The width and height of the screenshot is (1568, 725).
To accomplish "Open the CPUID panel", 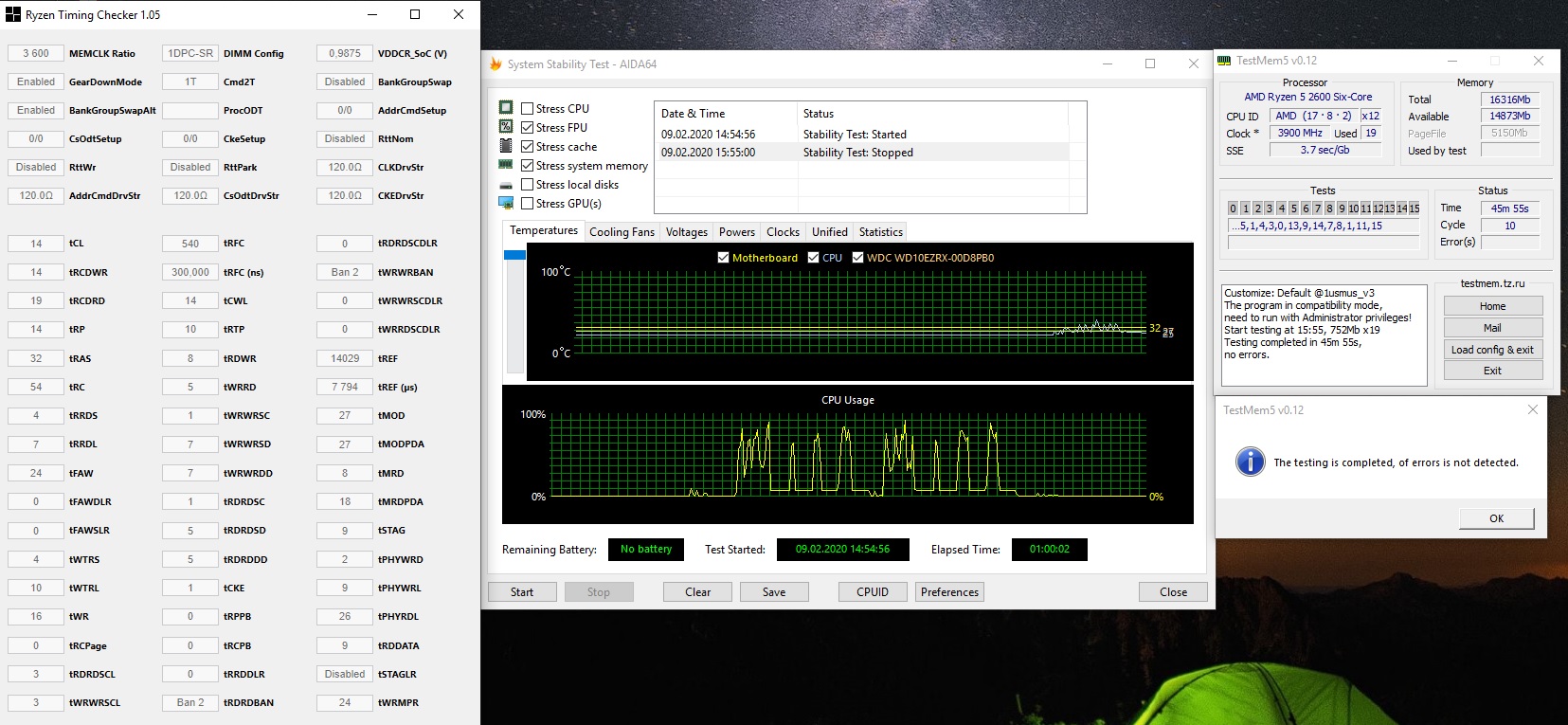I will [x=873, y=591].
